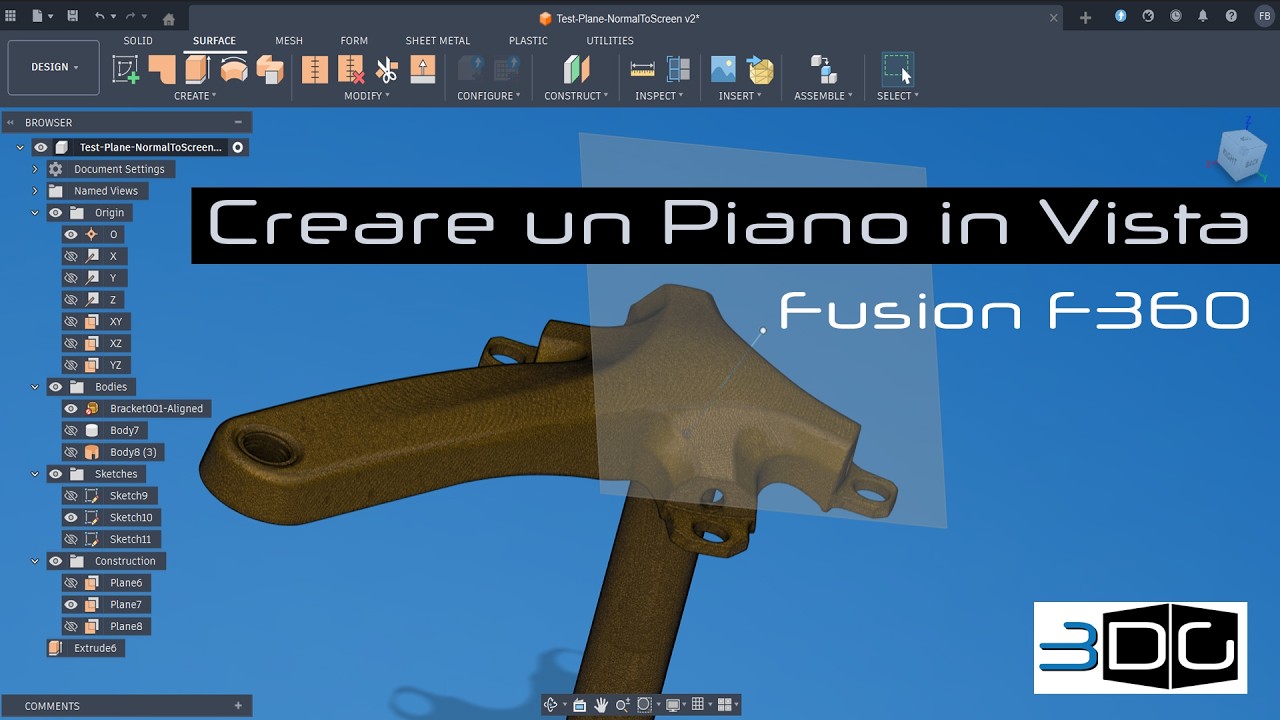Select the Create Sketch tool
The image size is (1280, 720).
point(125,69)
